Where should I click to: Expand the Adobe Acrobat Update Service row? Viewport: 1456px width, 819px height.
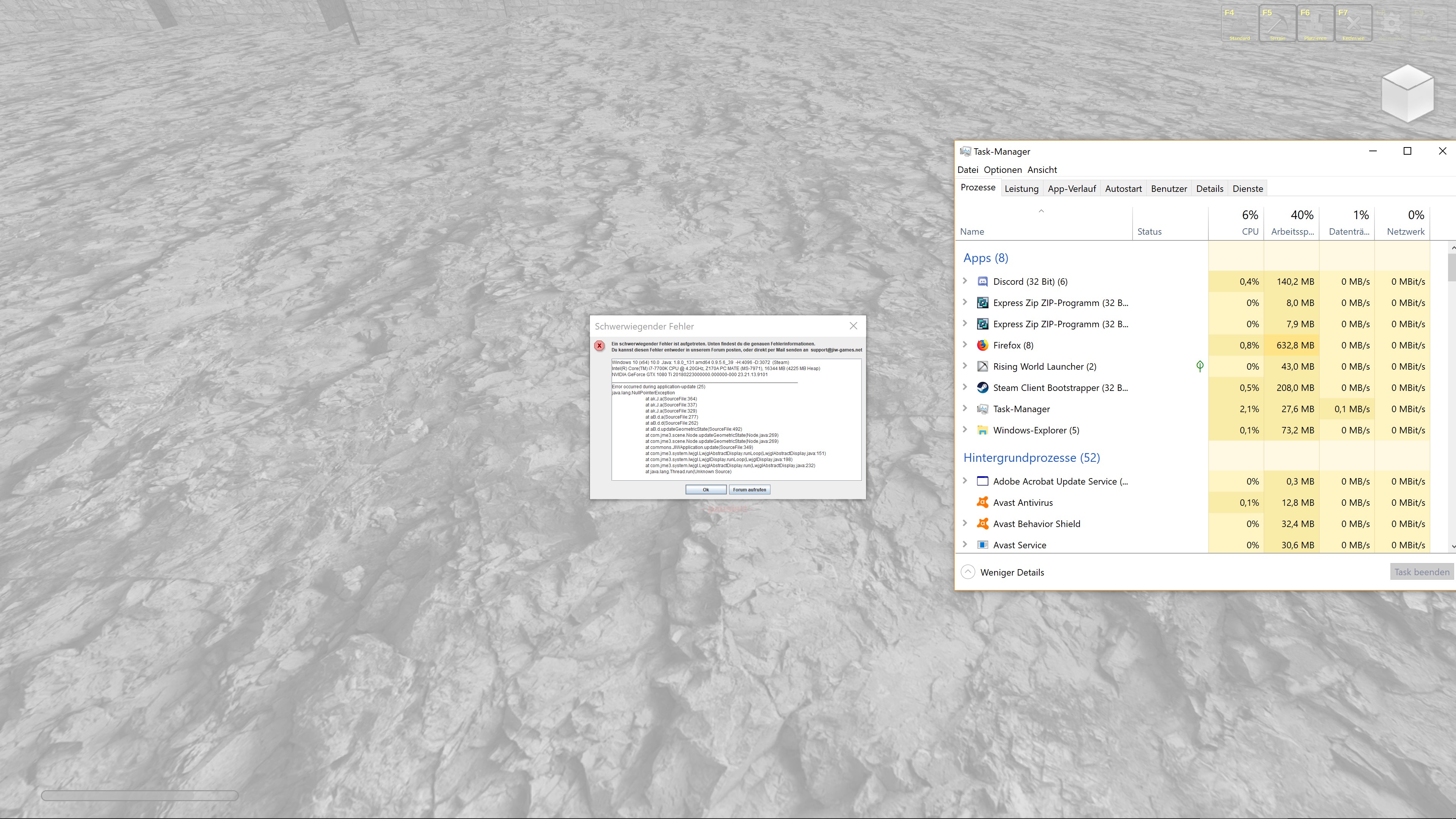(965, 481)
